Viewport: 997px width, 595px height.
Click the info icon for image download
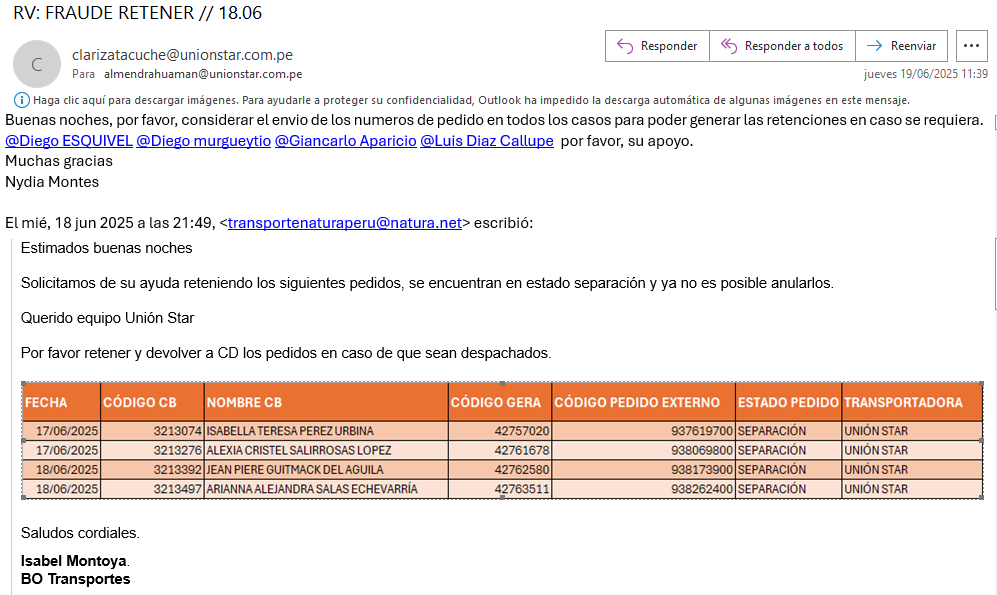pos(22,100)
